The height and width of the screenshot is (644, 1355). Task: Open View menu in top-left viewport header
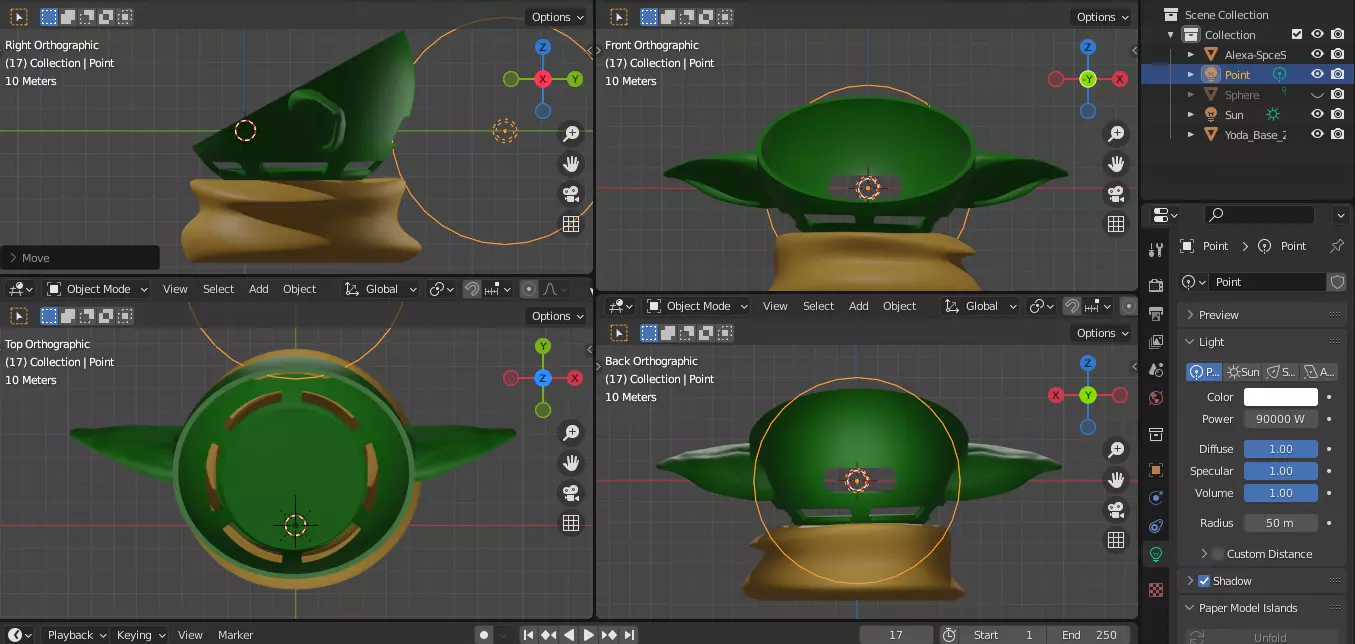175,289
